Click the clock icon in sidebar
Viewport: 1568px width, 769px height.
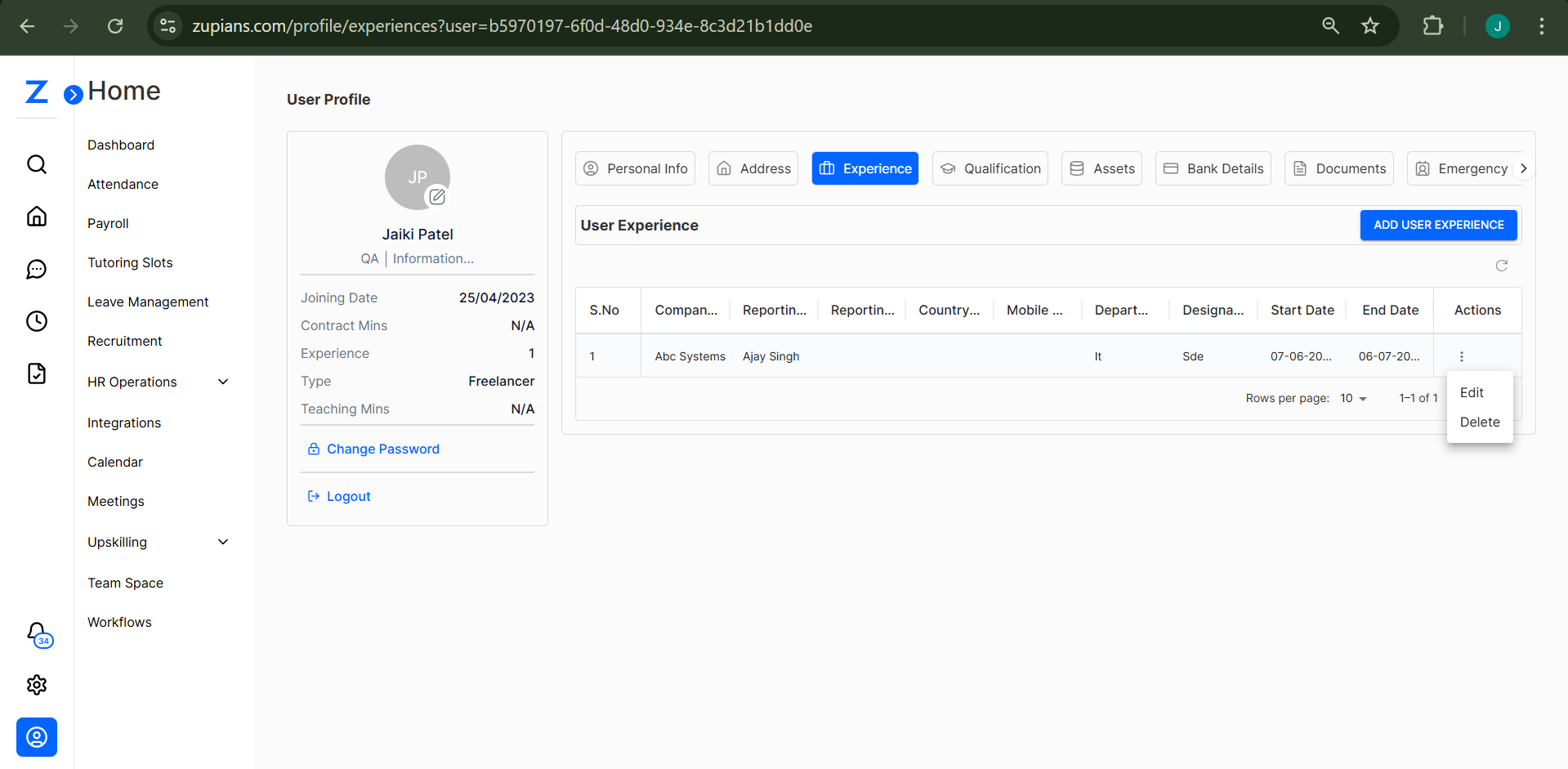point(37,321)
